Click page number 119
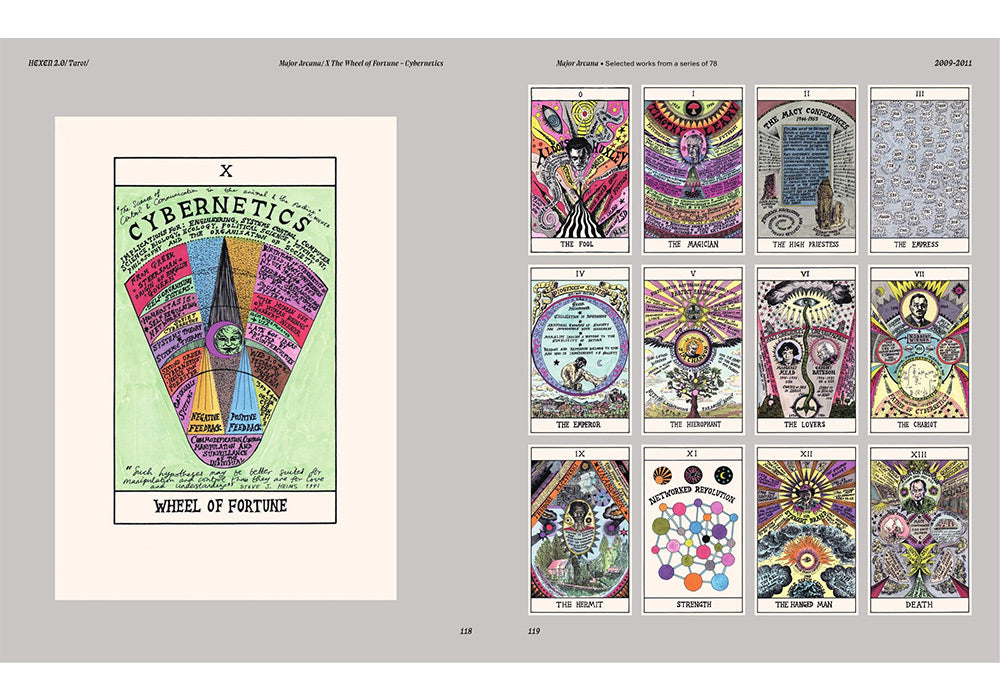 point(534,631)
